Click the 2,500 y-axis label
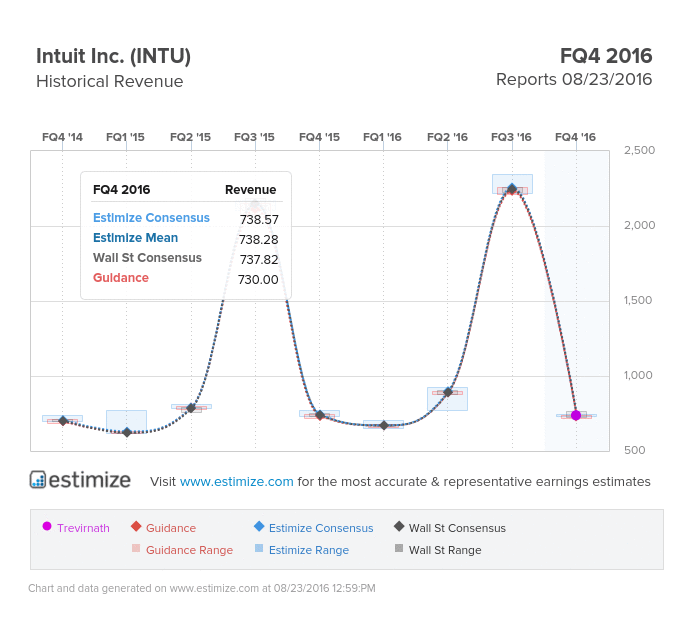This screenshot has height=620, width=685. coord(640,150)
